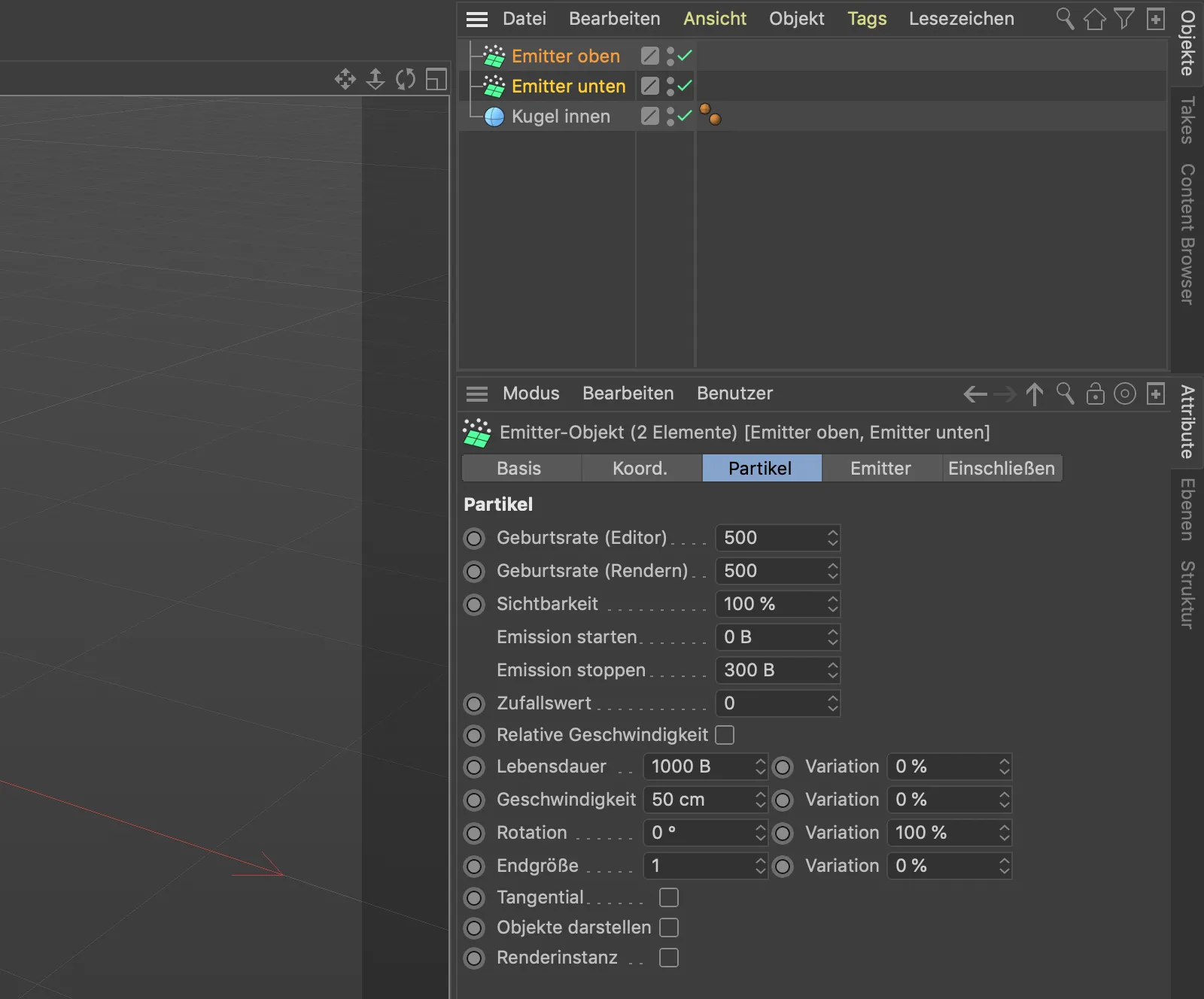Screen dimensions: 1204x999
Task: Click the viewport move camera icon
Action: point(345,79)
